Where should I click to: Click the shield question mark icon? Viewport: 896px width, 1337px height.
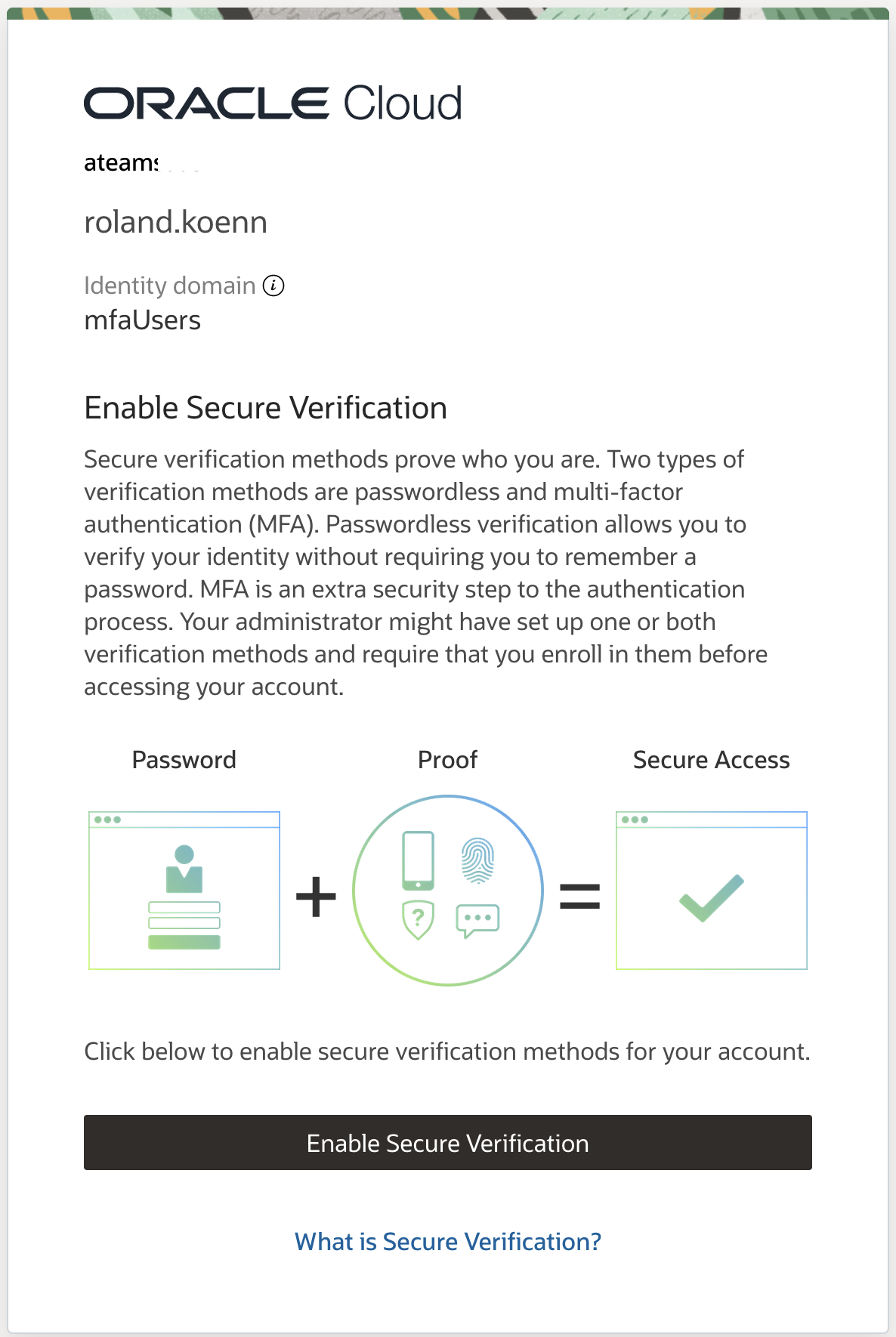click(418, 919)
